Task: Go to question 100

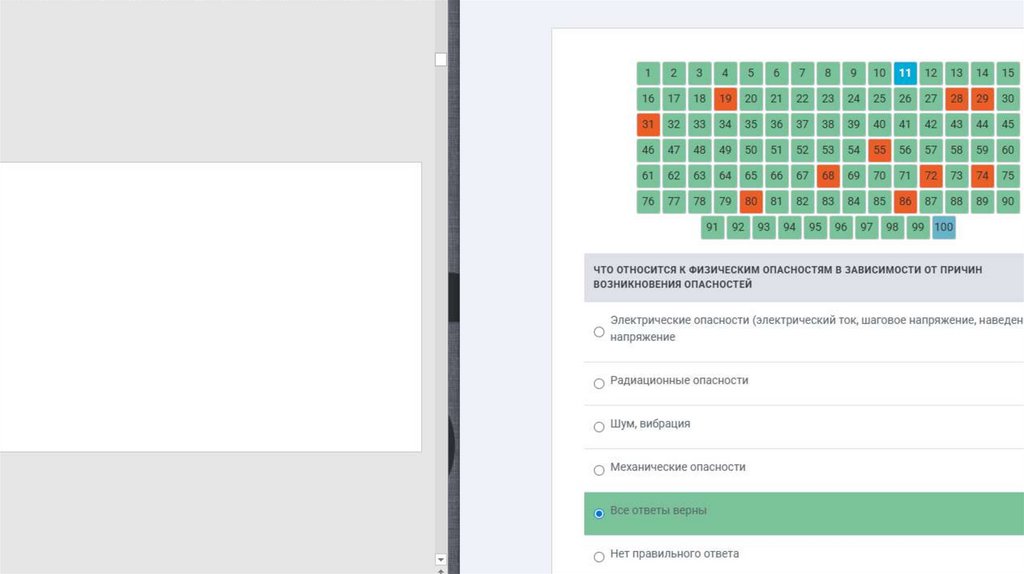Action: point(943,227)
